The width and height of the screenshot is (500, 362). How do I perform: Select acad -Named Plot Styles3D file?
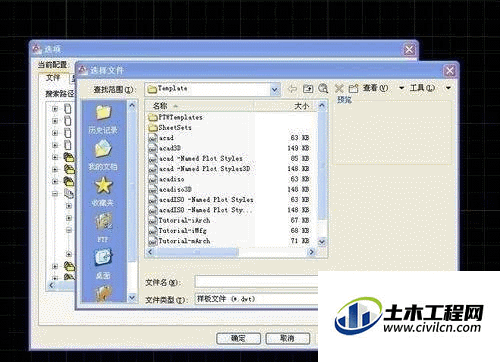pos(199,169)
